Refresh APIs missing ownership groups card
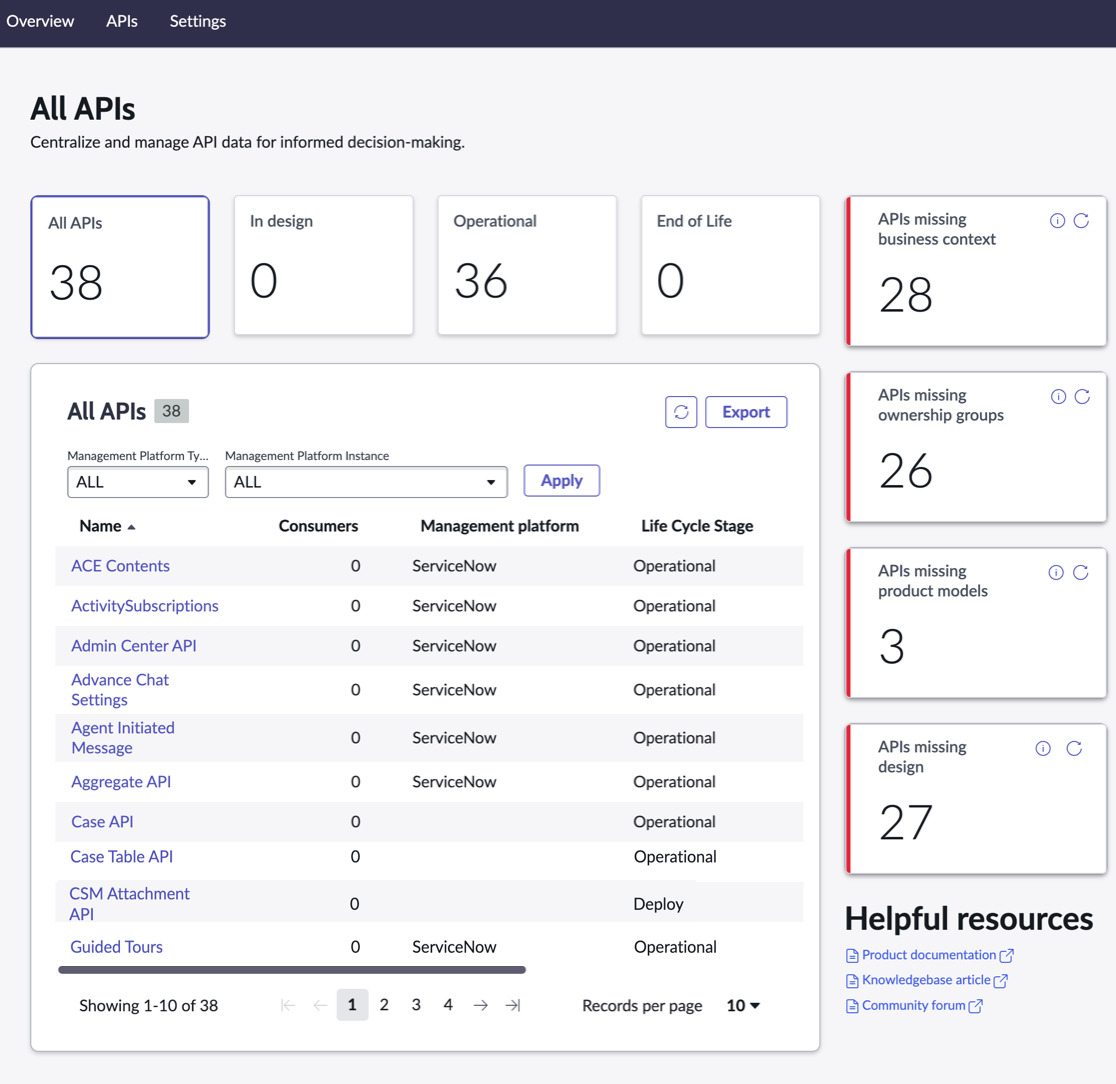The height and width of the screenshot is (1084, 1116). 1082,396
